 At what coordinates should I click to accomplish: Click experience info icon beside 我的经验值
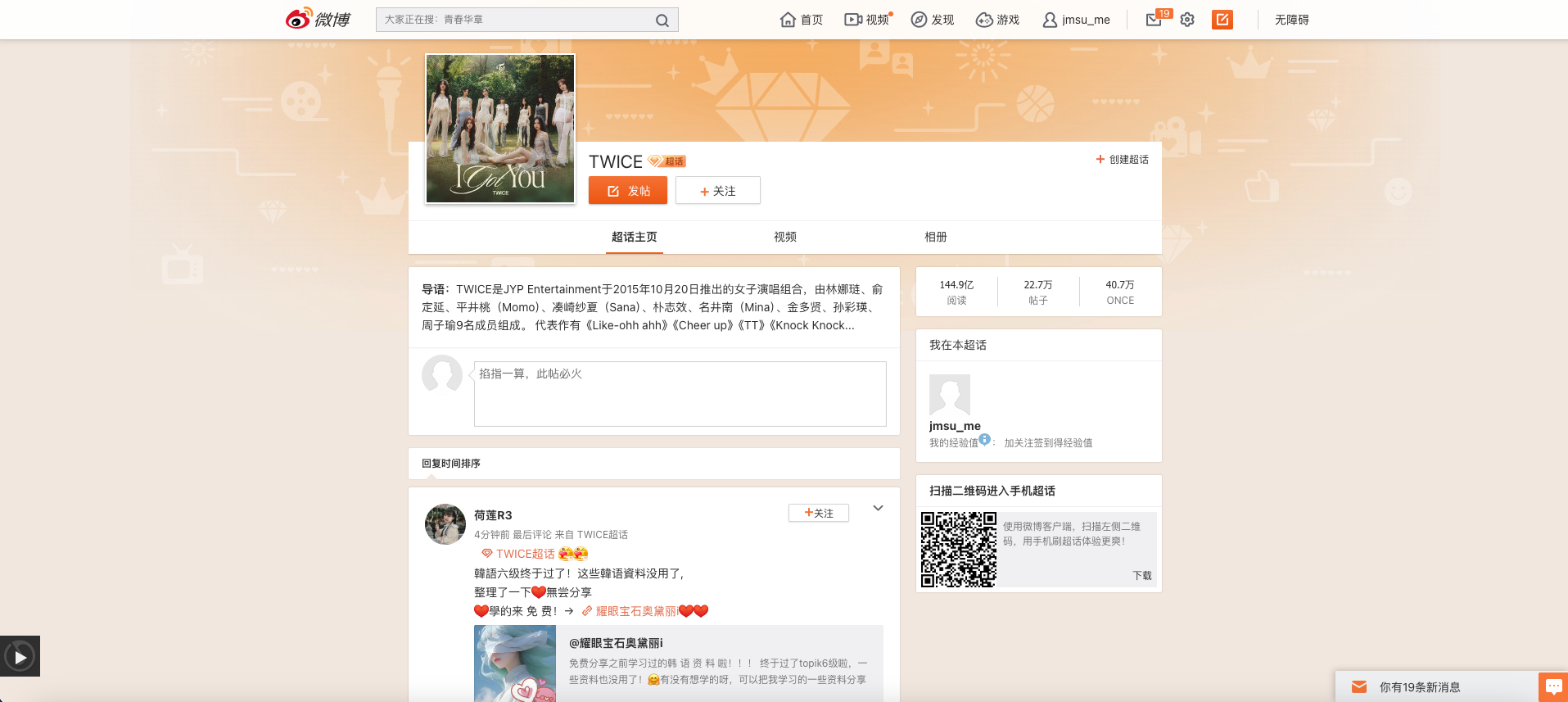coord(985,439)
